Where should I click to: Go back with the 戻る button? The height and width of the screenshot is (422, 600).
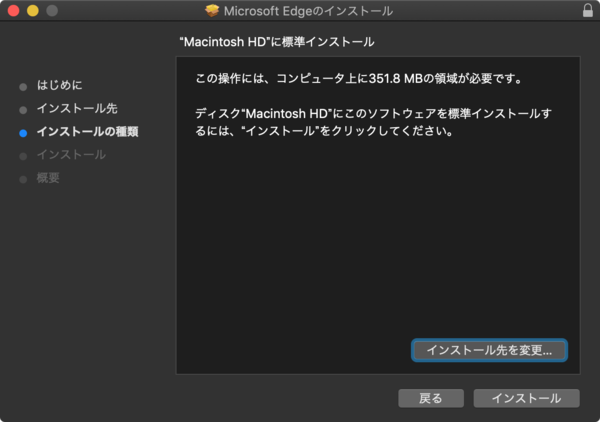coord(431,398)
